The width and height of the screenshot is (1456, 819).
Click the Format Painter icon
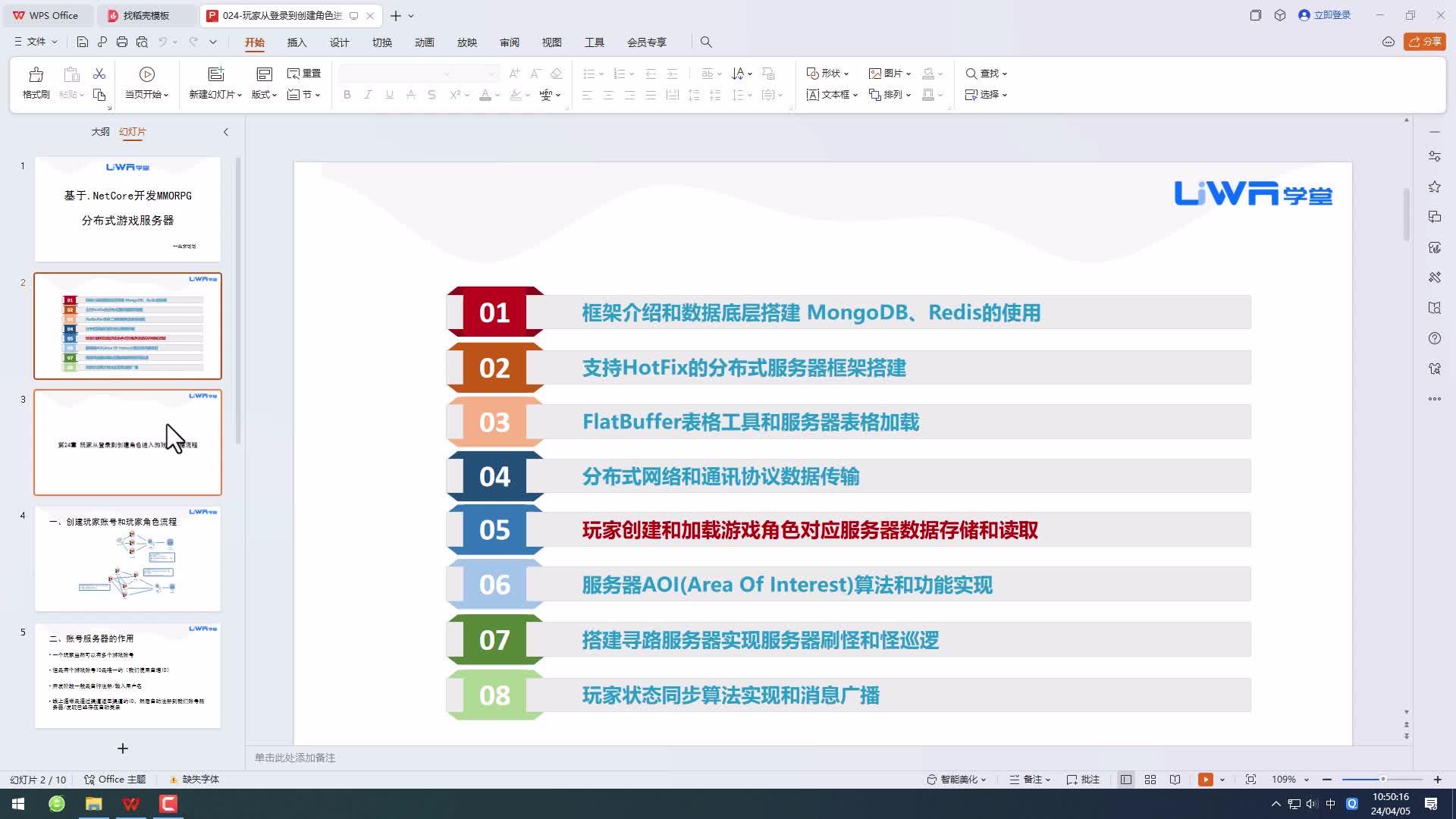pyautogui.click(x=36, y=74)
